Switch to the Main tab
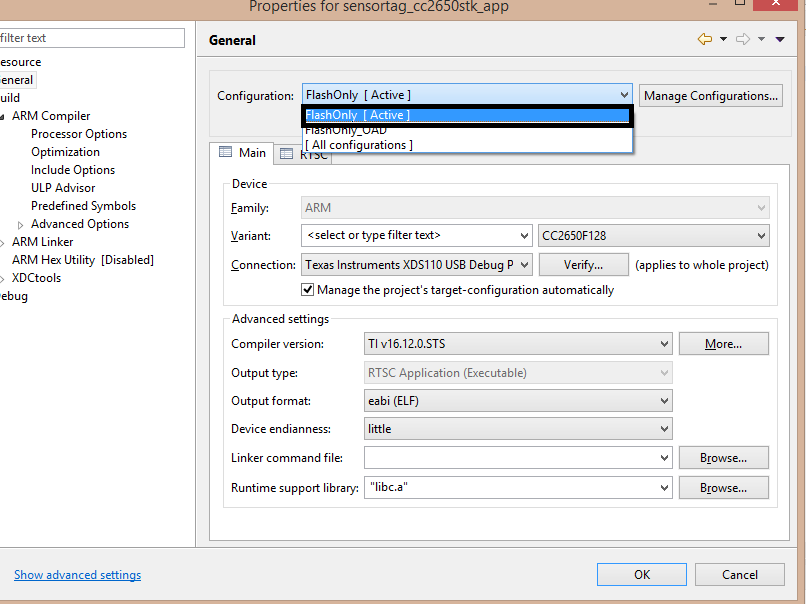The image size is (806, 604). coord(242,153)
